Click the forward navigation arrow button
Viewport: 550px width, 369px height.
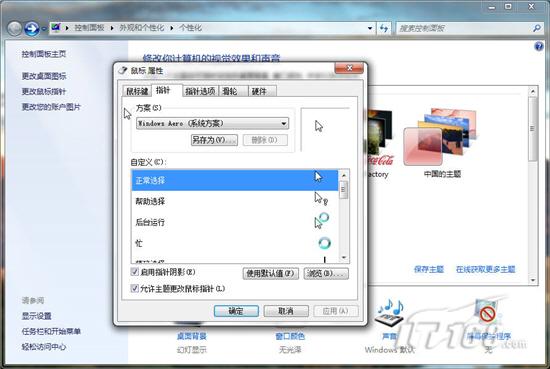pyautogui.click(x=31, y=28)
